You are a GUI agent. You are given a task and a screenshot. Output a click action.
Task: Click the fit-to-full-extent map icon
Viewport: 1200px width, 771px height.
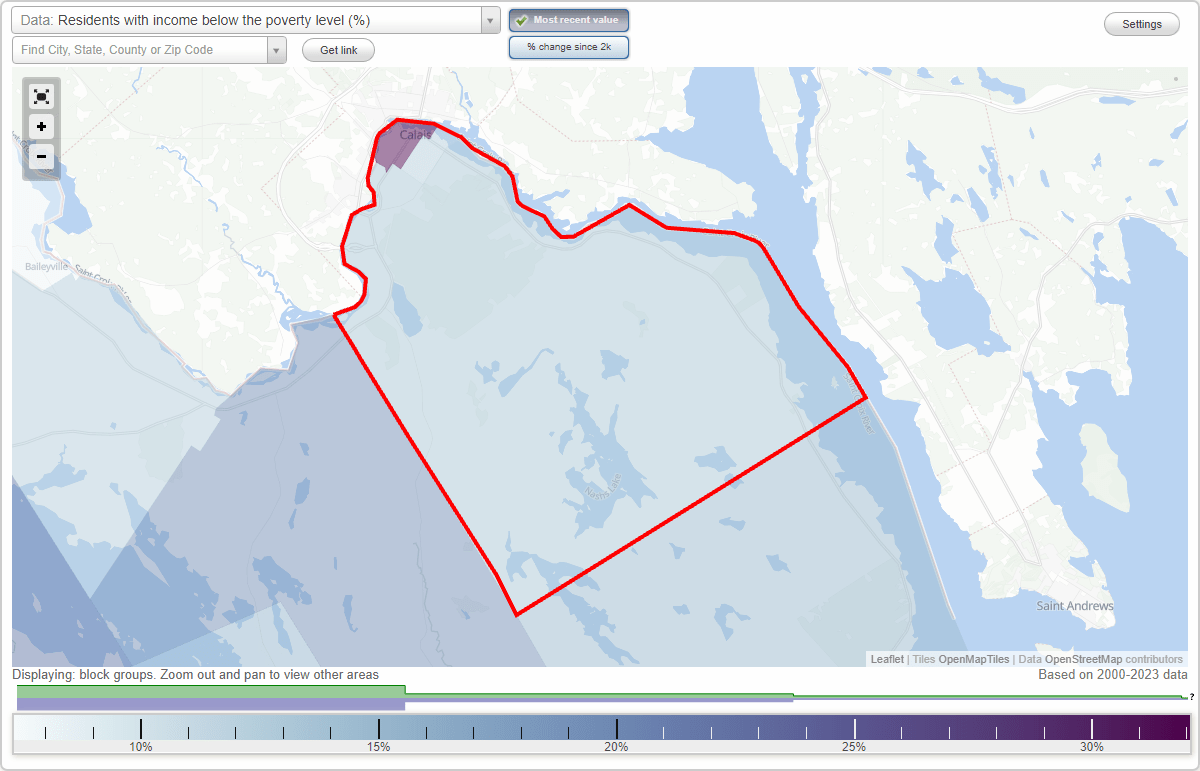pos(41,96)
